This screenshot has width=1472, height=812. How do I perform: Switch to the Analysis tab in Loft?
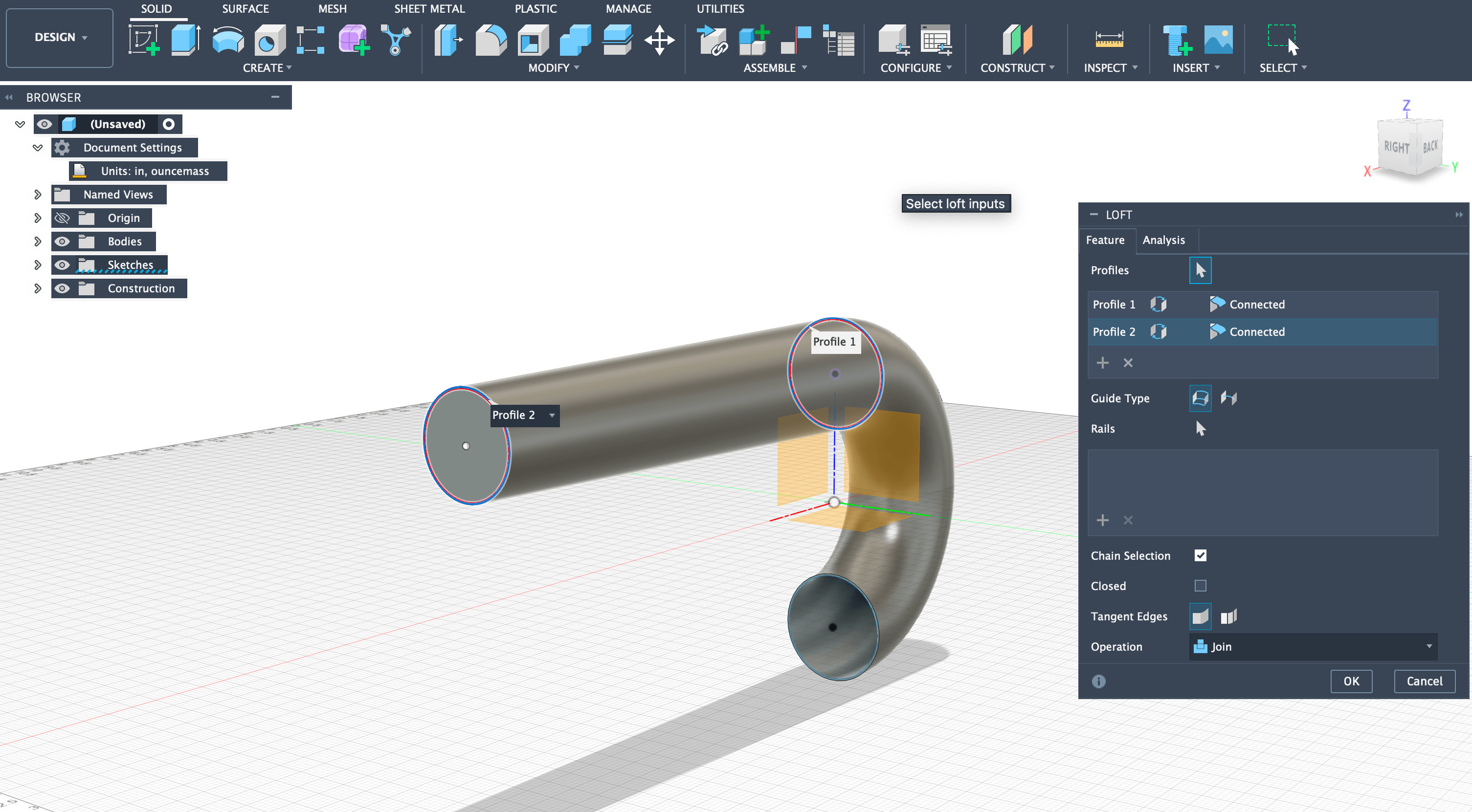1164,240
